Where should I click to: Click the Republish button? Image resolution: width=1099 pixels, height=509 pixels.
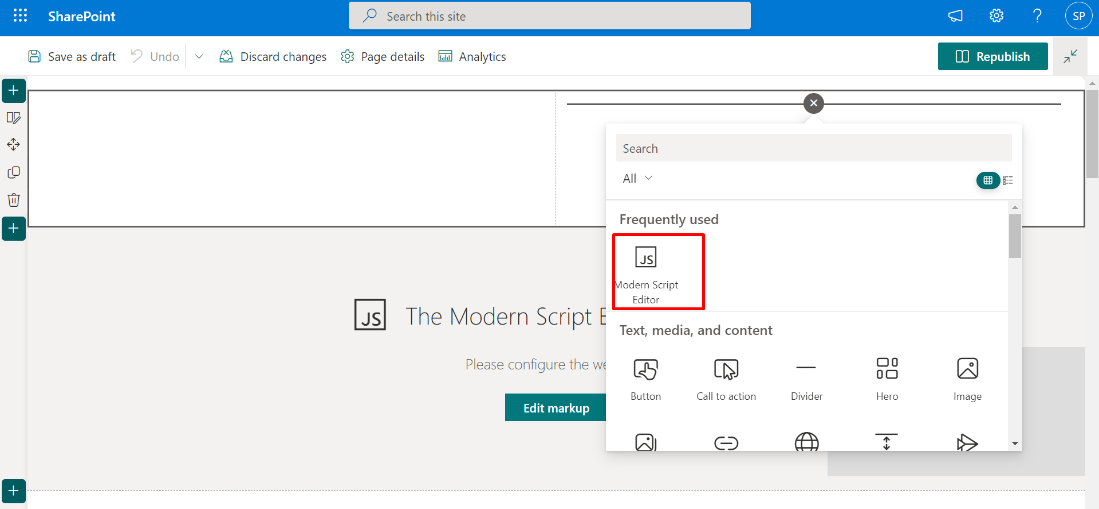click(992, 57)
